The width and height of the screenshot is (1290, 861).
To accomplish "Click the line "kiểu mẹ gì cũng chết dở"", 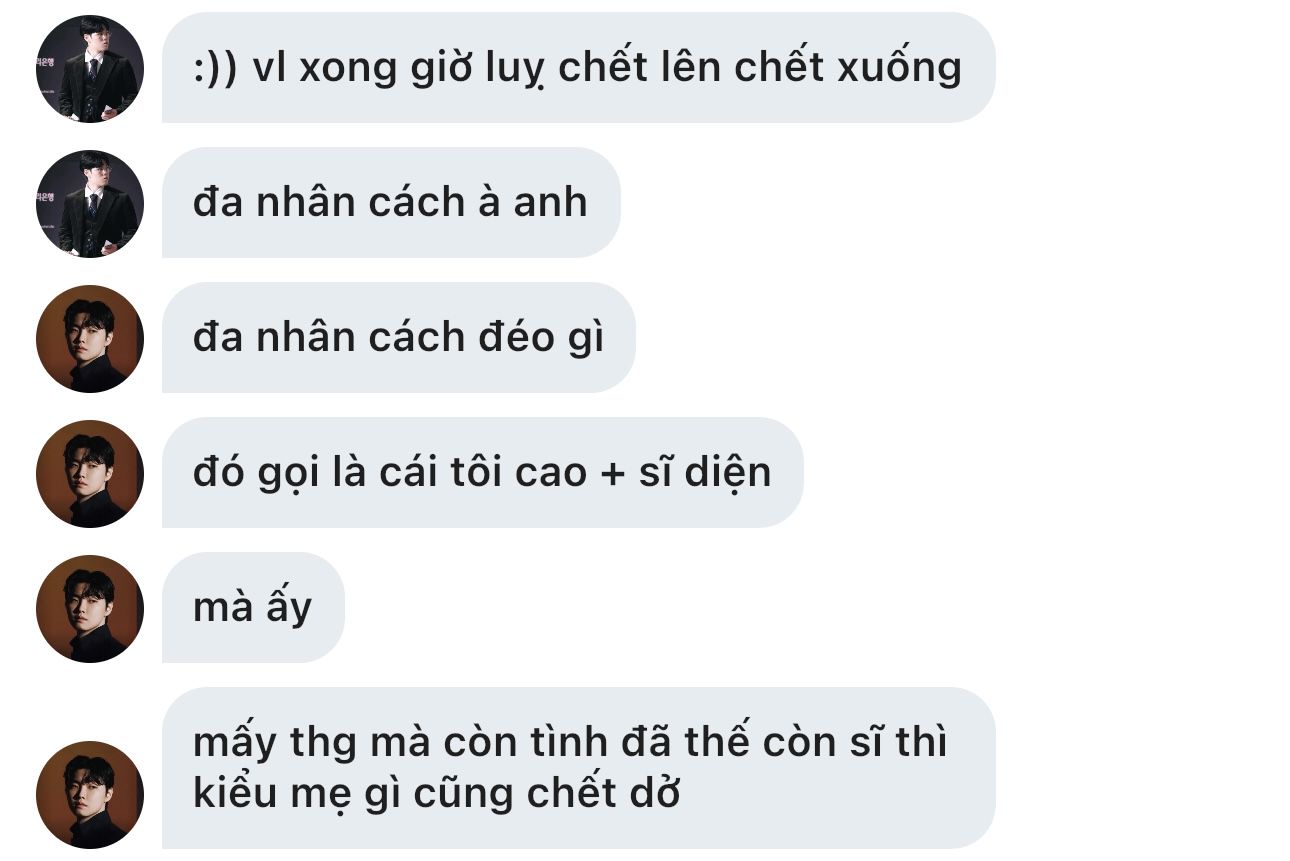I will tap(437, 793).
